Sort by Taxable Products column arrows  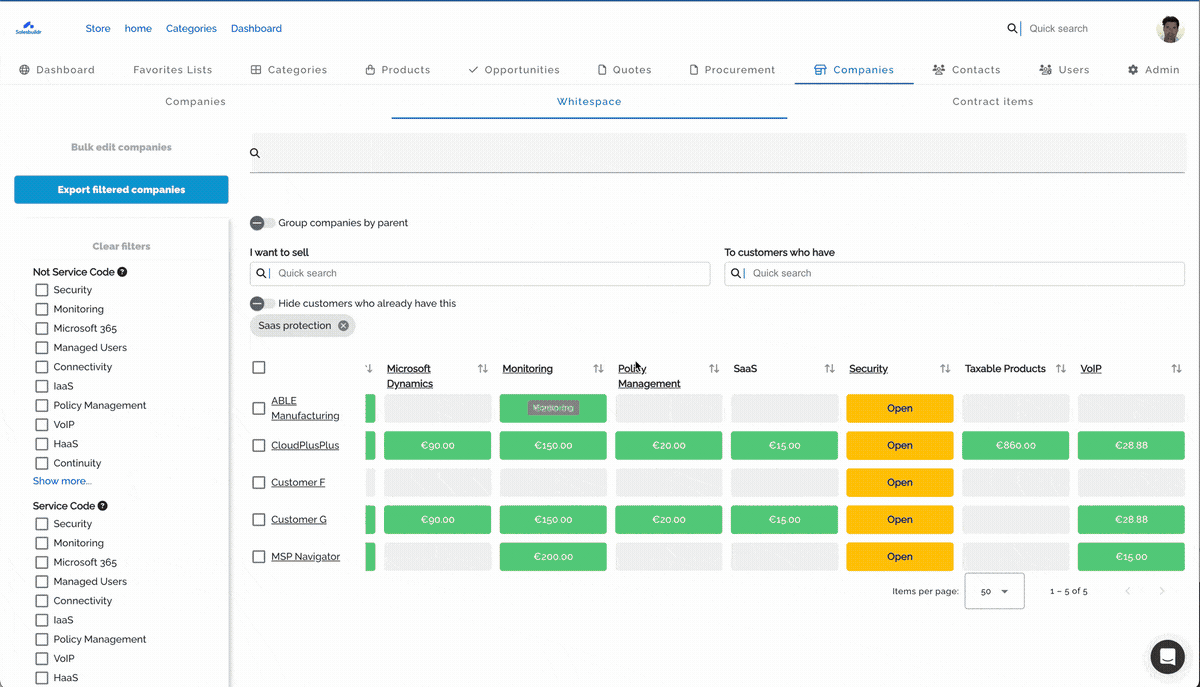click(1061, 369)
